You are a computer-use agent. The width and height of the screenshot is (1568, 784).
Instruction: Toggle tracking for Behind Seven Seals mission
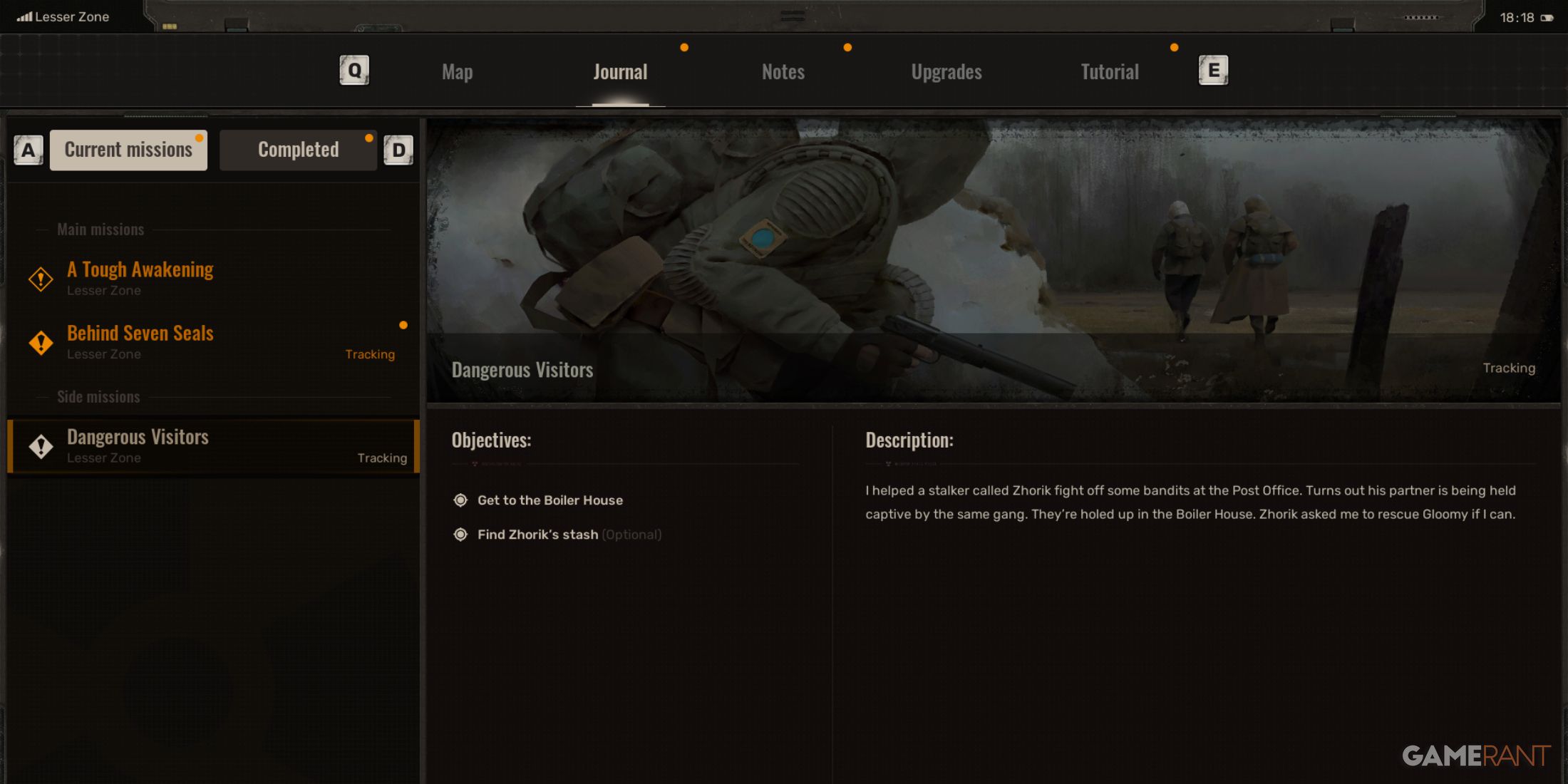pyautogui.click(x=370, y=354)
